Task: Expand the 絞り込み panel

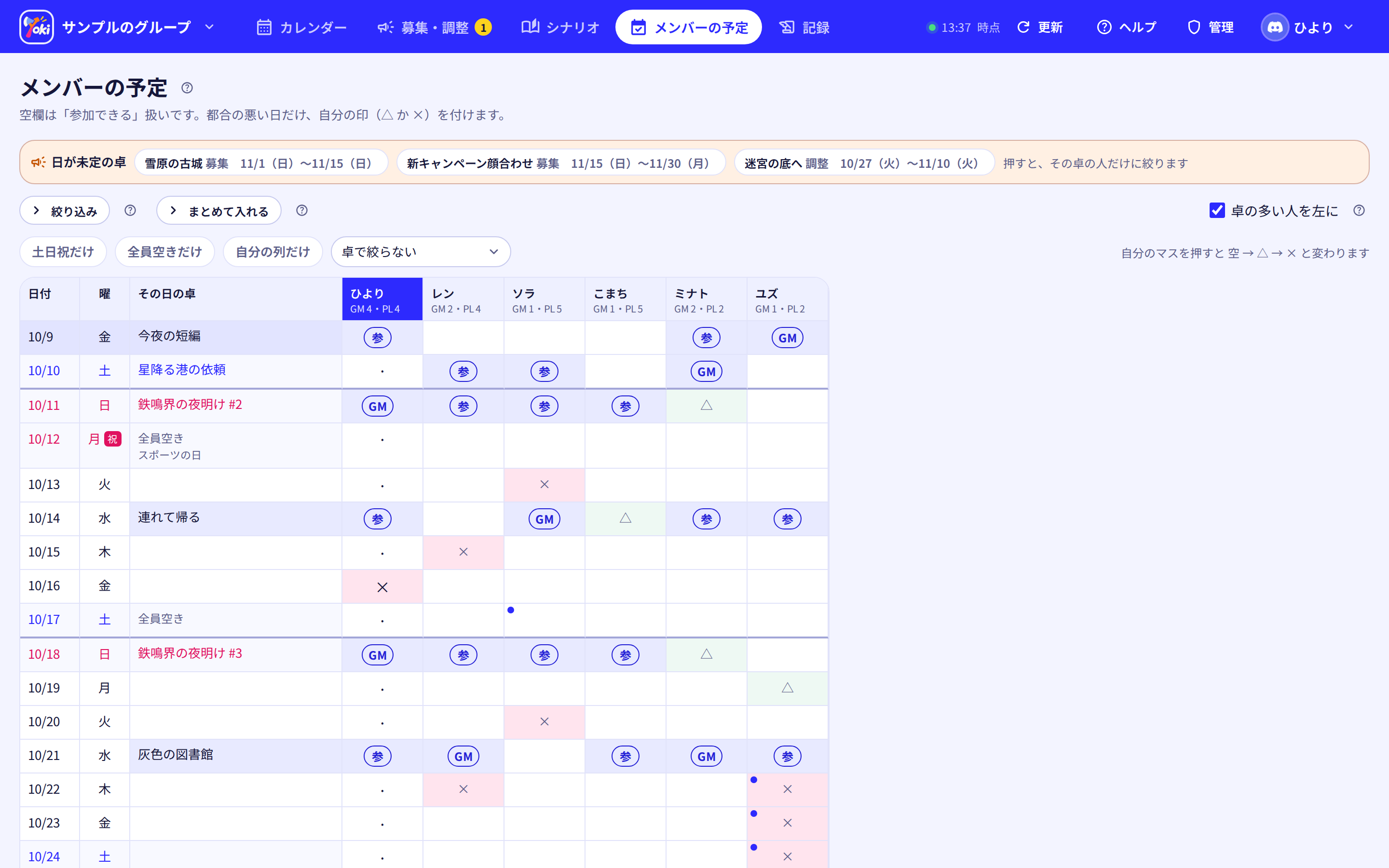Action: click(x=65, y=211)
